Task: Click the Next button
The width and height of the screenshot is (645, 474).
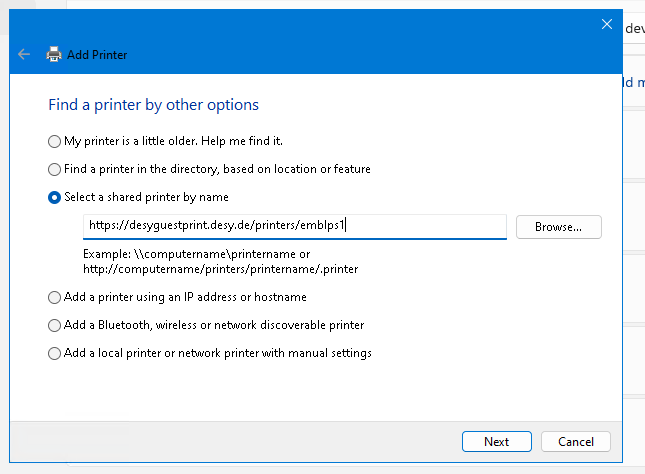Action: (x=496, y=441)
